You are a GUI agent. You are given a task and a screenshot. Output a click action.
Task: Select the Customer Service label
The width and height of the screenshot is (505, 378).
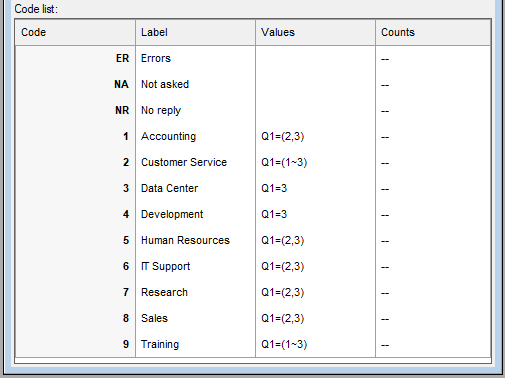click(184, 162)
